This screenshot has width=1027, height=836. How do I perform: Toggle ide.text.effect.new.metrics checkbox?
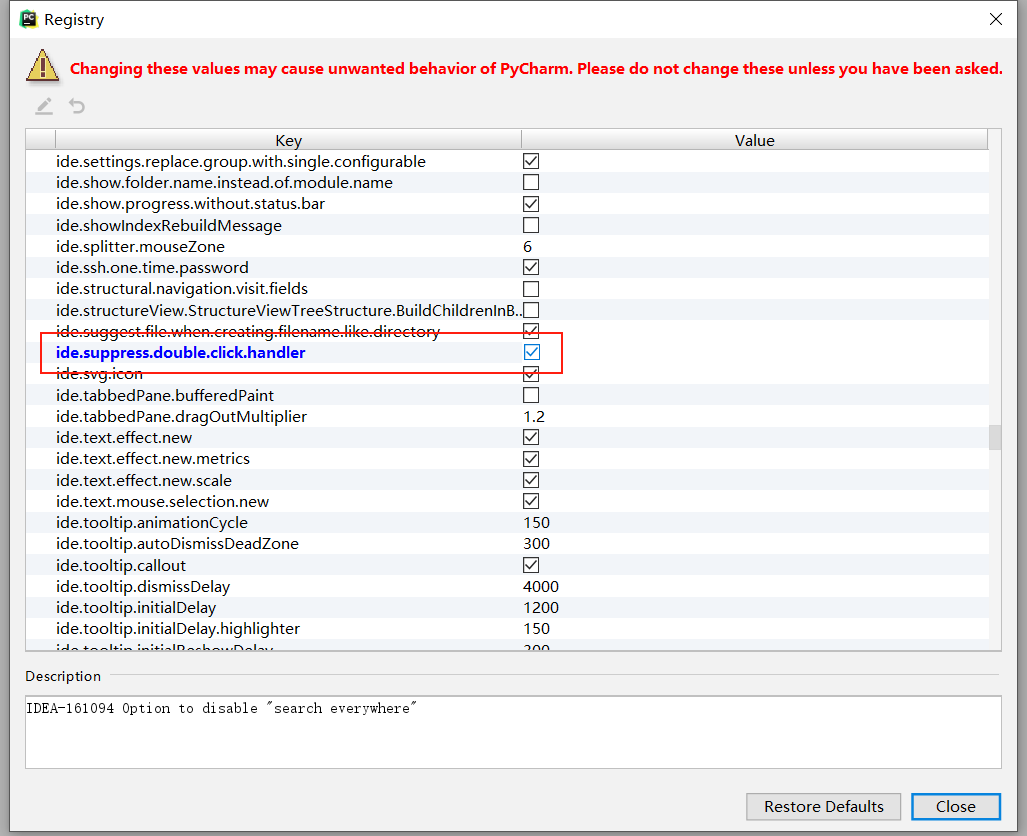point(531,459)
